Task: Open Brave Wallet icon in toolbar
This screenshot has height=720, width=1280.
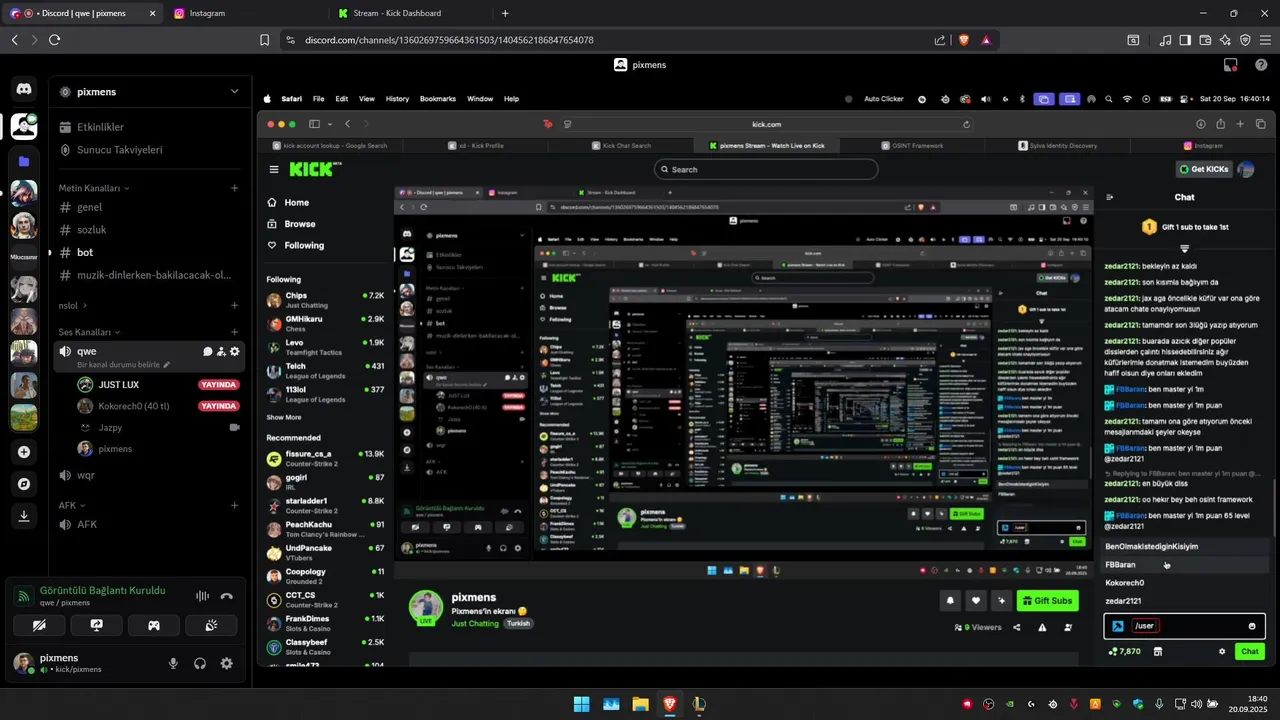Action: [1205, 40]
